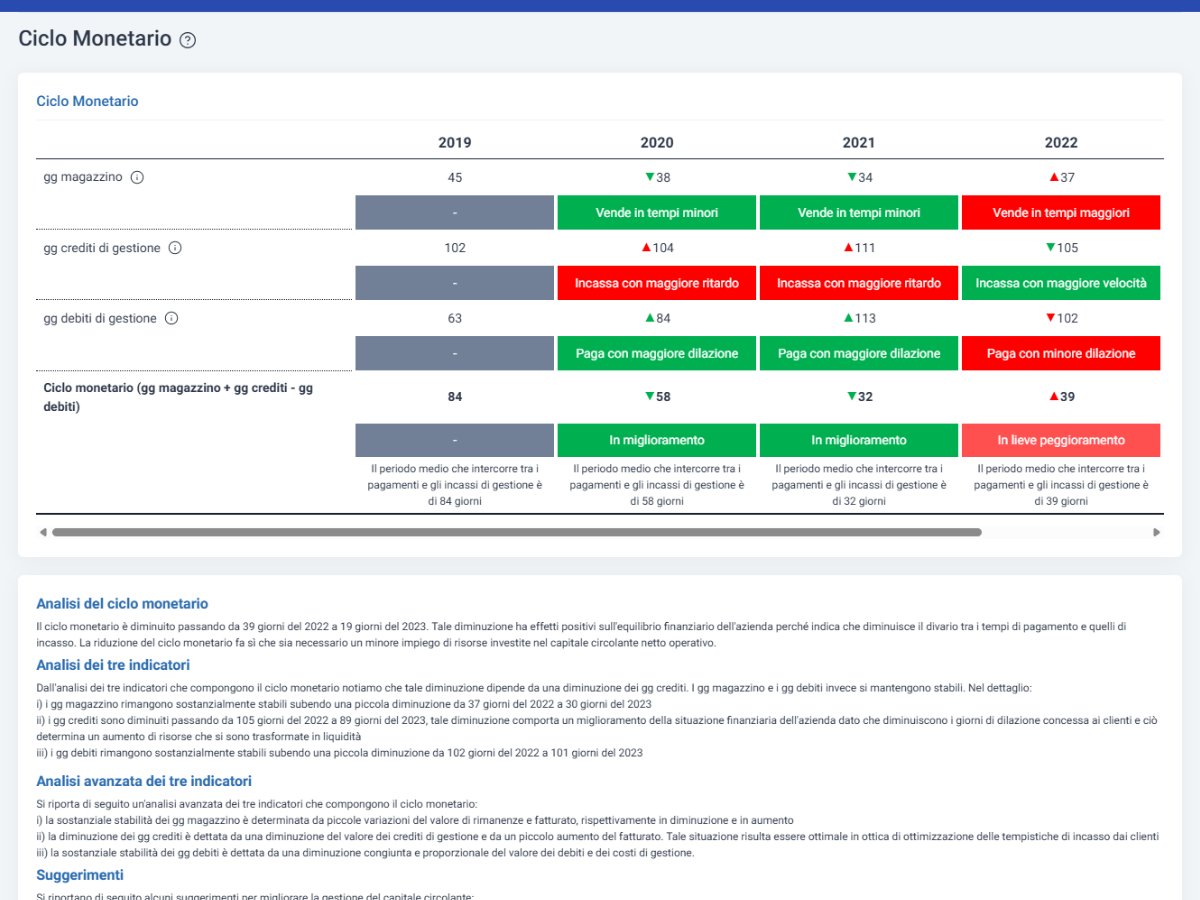This screenshot has width=1200, height=900.
Task: Click the 'Vende in tempi maggiori' badge
Action: click(1061, 212)
